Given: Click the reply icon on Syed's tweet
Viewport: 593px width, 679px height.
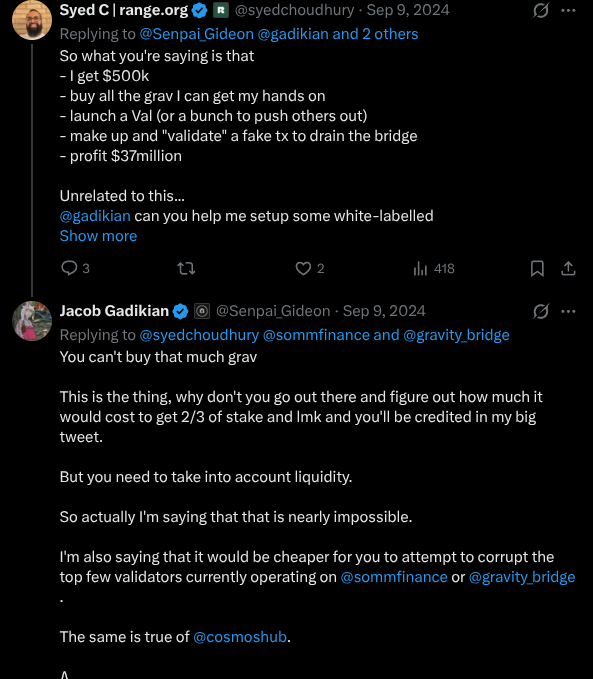Looking at the screenshot, I should pos(69,268).
